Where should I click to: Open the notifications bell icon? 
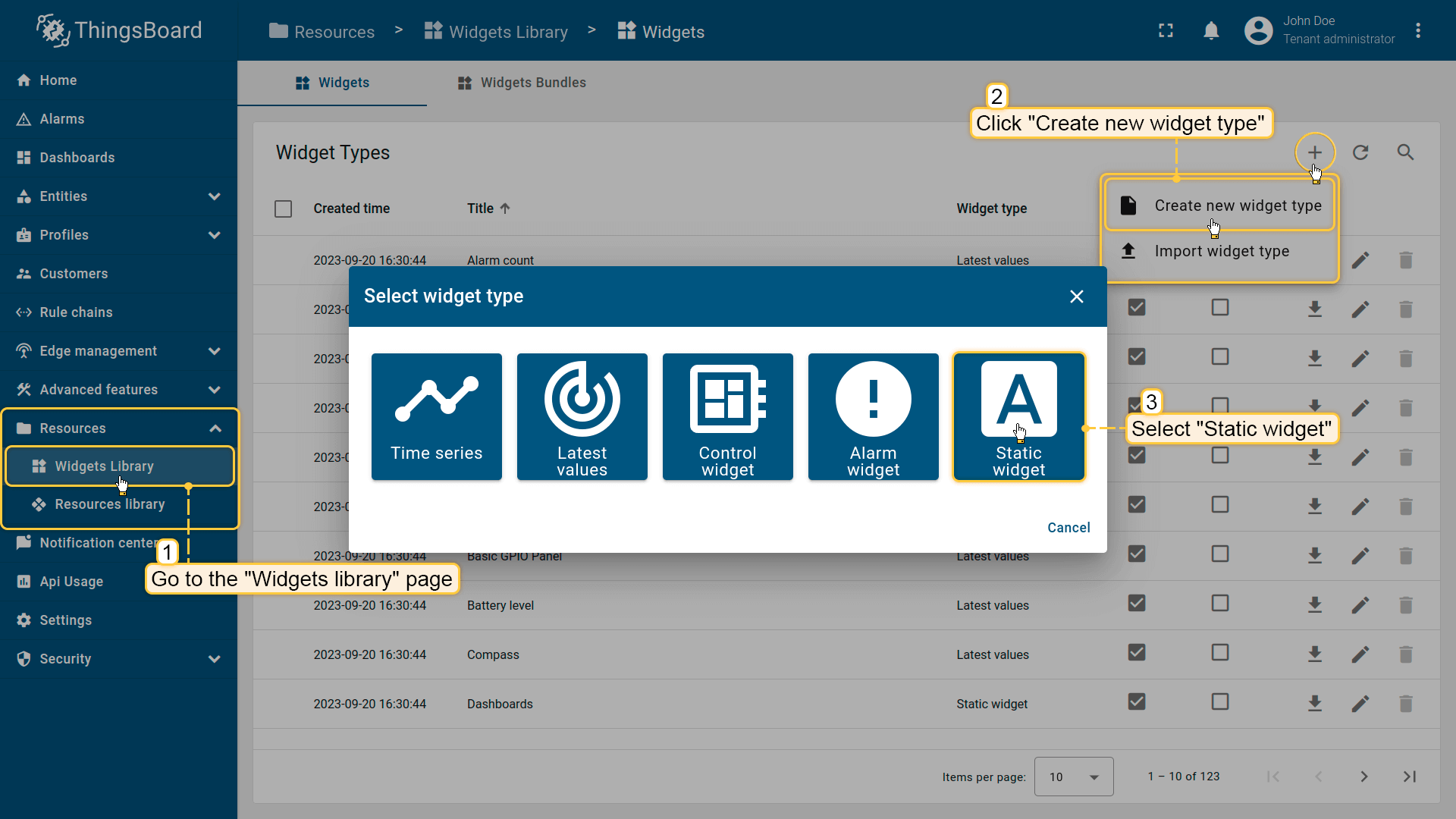click(1211, 31)
